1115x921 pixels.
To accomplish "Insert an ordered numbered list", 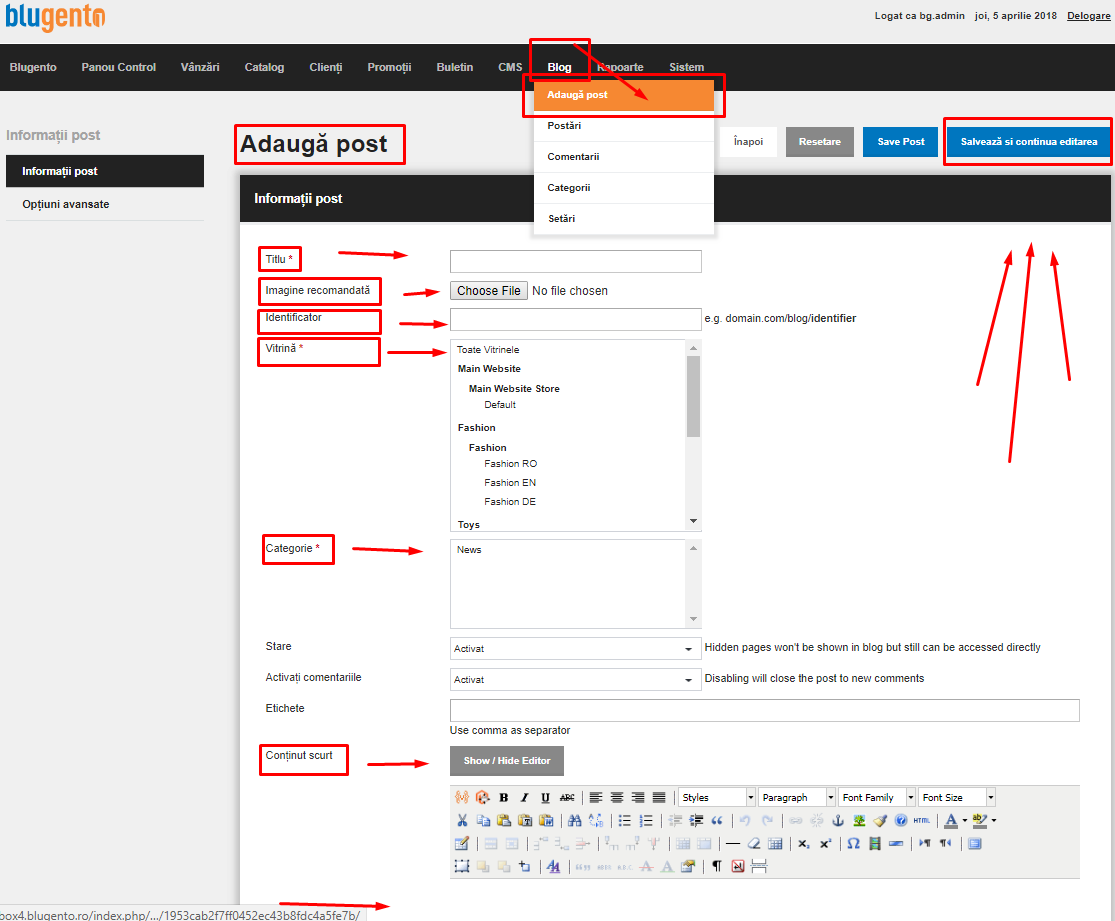I will coord(646,820).
